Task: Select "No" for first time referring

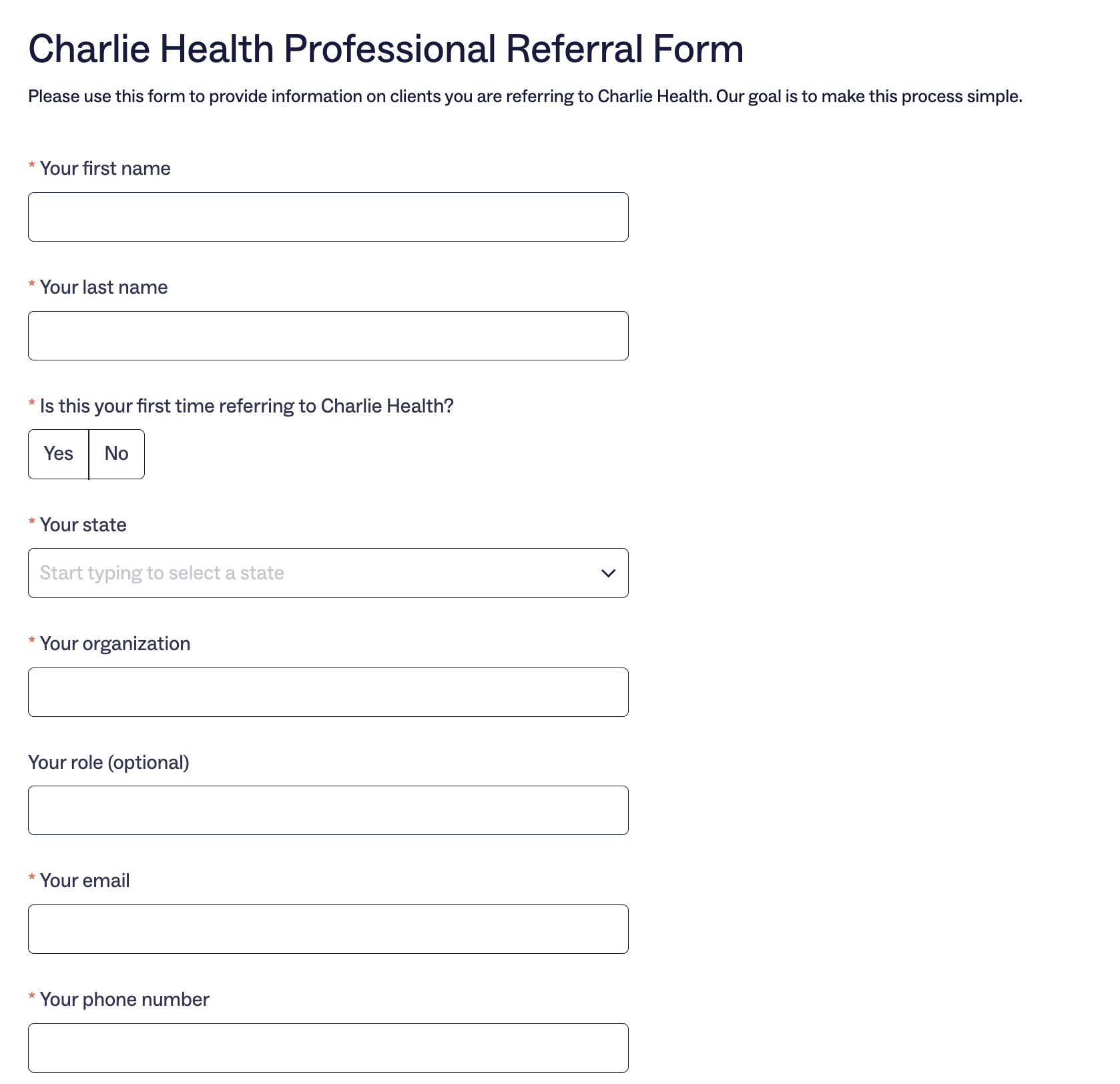Action: [x=116, y=454]
